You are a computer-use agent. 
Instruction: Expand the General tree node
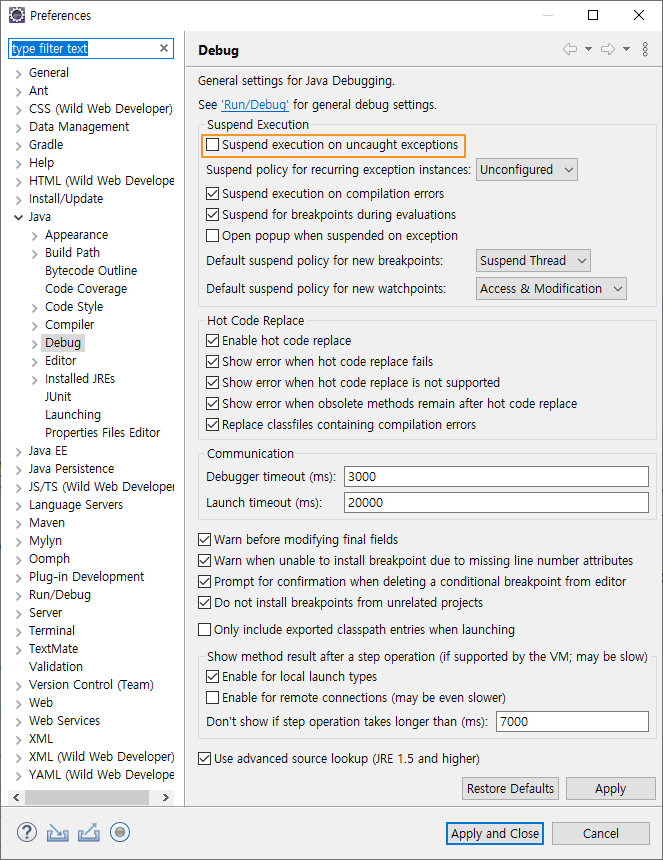pos(18,73)
